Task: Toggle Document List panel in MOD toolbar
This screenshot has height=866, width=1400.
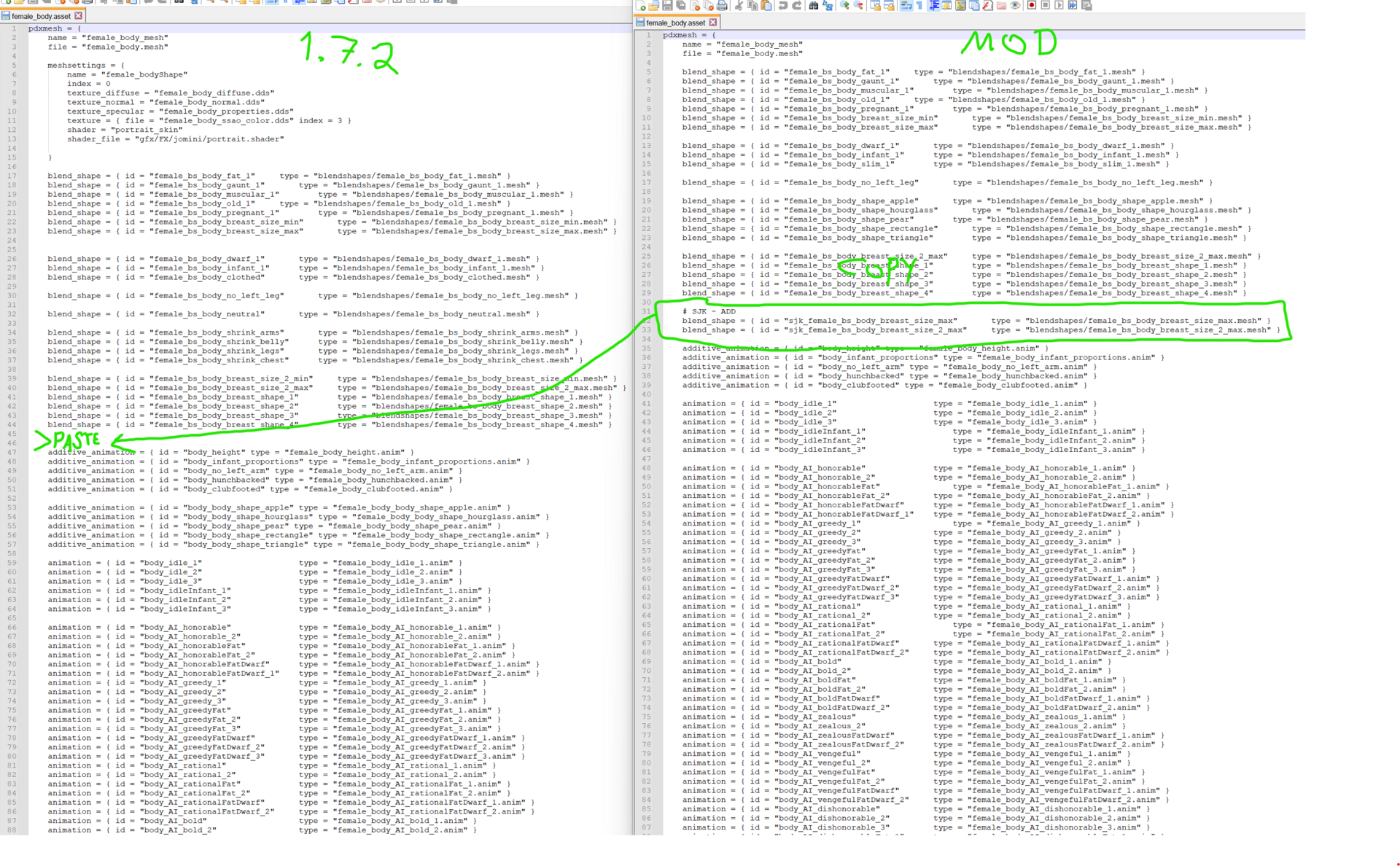Action: 974,5
